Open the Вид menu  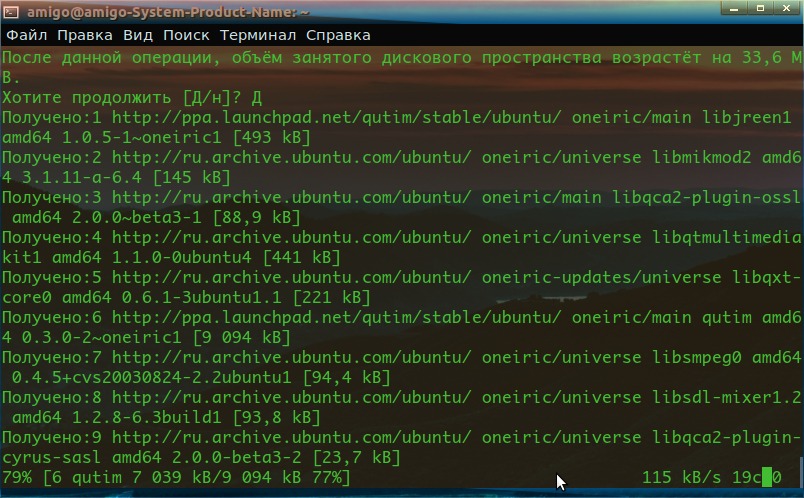click(x=138, y=35)
